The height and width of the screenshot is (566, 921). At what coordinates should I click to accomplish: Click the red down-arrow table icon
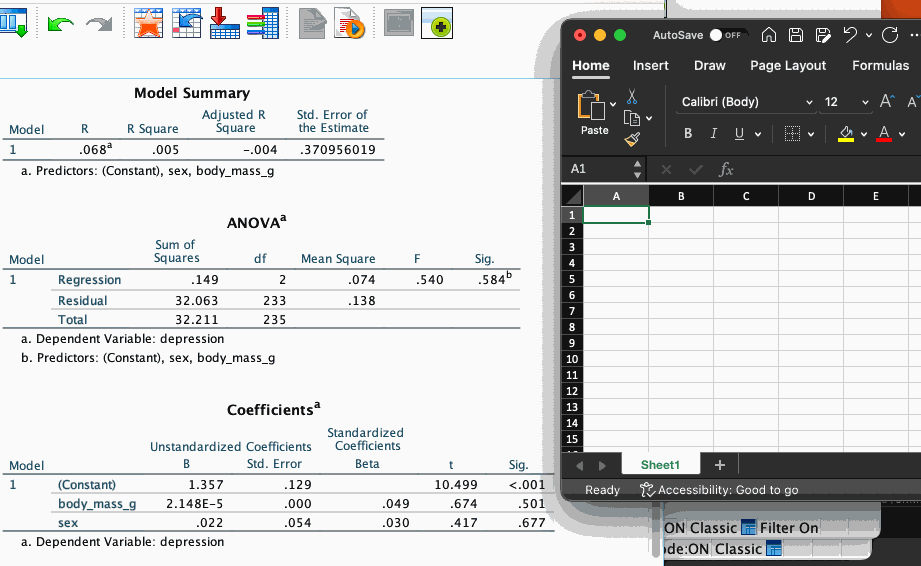click(x=225, y=24)
